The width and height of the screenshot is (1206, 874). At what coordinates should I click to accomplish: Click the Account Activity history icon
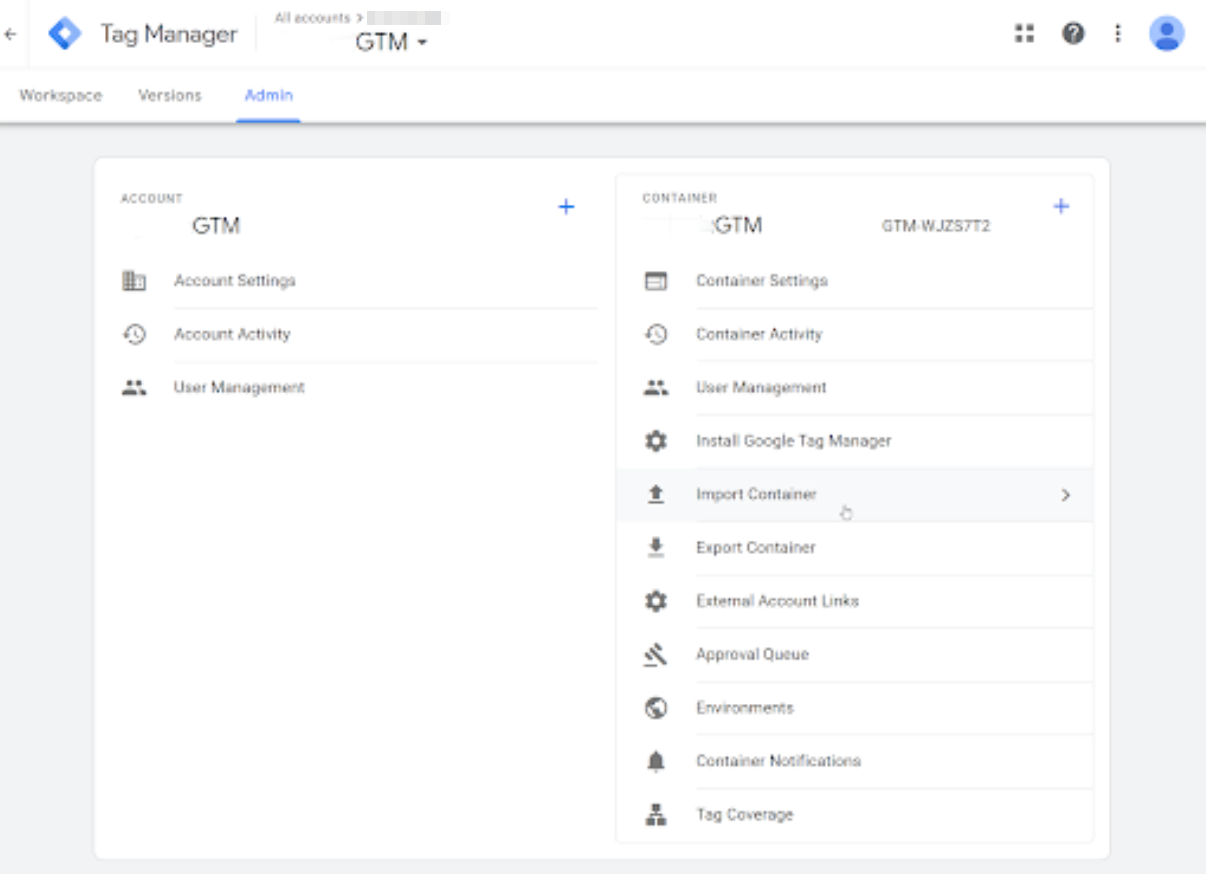[134, 334]
